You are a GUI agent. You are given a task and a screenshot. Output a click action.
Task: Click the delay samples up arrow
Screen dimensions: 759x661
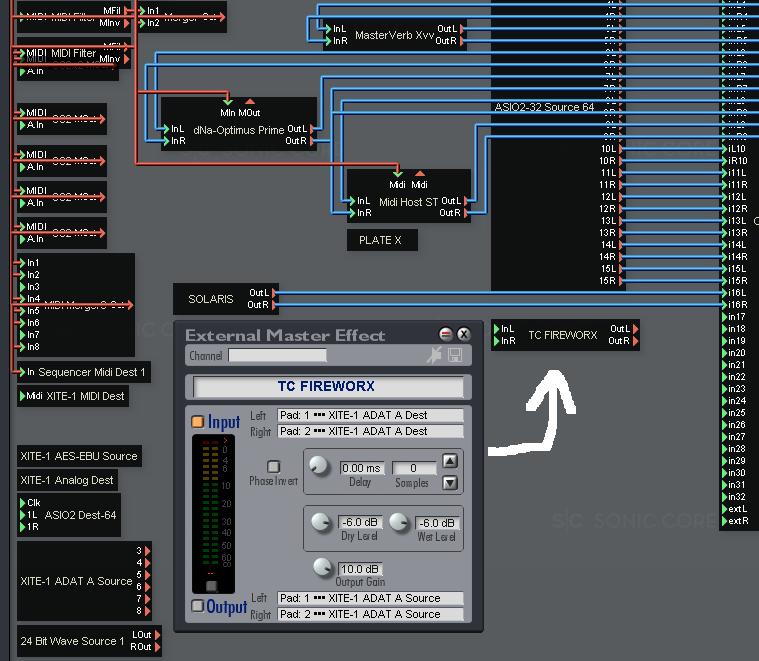click(x=450, y=461)
